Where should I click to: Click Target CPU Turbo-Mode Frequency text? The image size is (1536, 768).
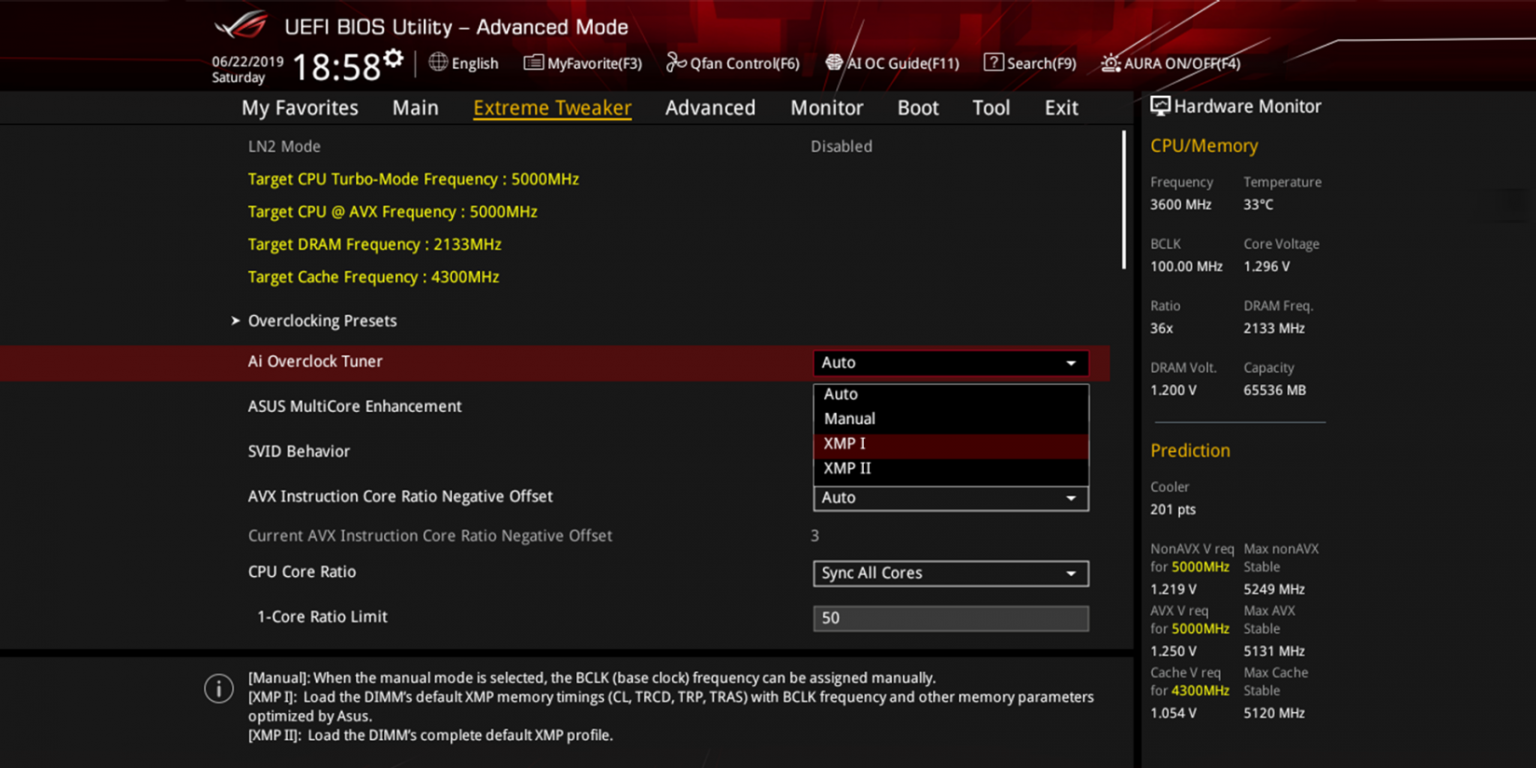click(x=413, y=179)
